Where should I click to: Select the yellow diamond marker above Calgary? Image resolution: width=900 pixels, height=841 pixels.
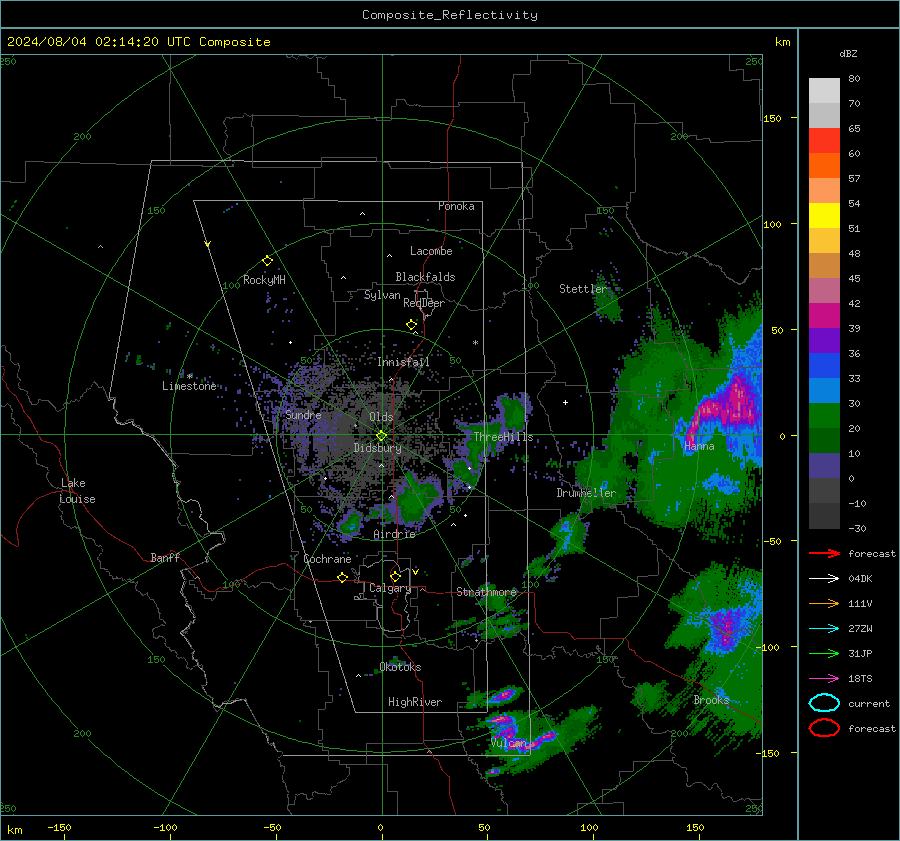tap(395, 576)
